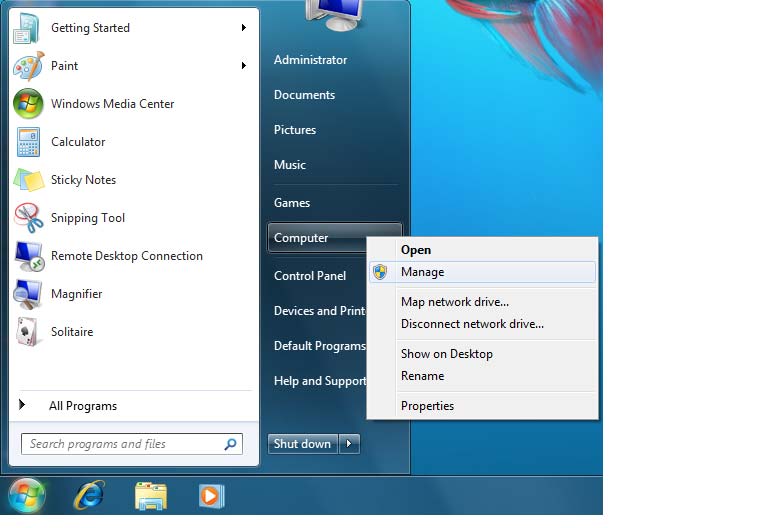Image resolution: width=768 pixels, height=528 pixels.
Task: Open Documents from the Start menu
Action: point(304,95)
